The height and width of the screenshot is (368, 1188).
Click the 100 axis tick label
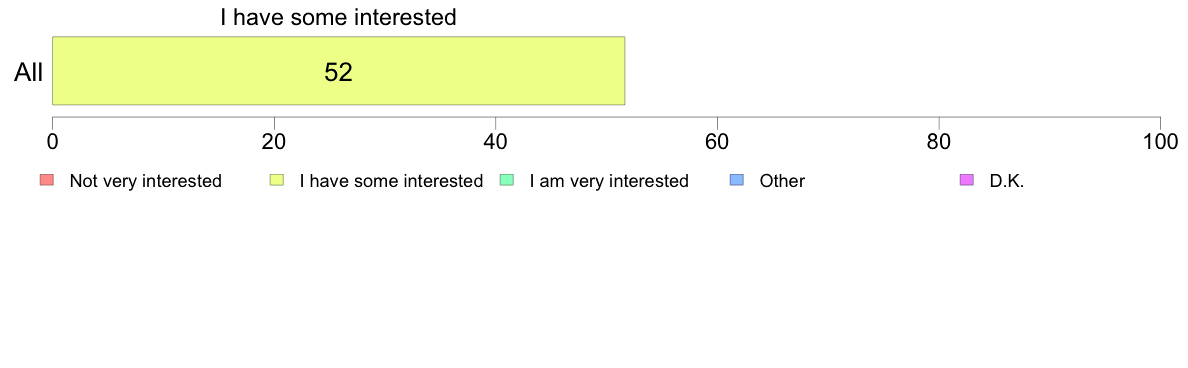[1160, 142]
